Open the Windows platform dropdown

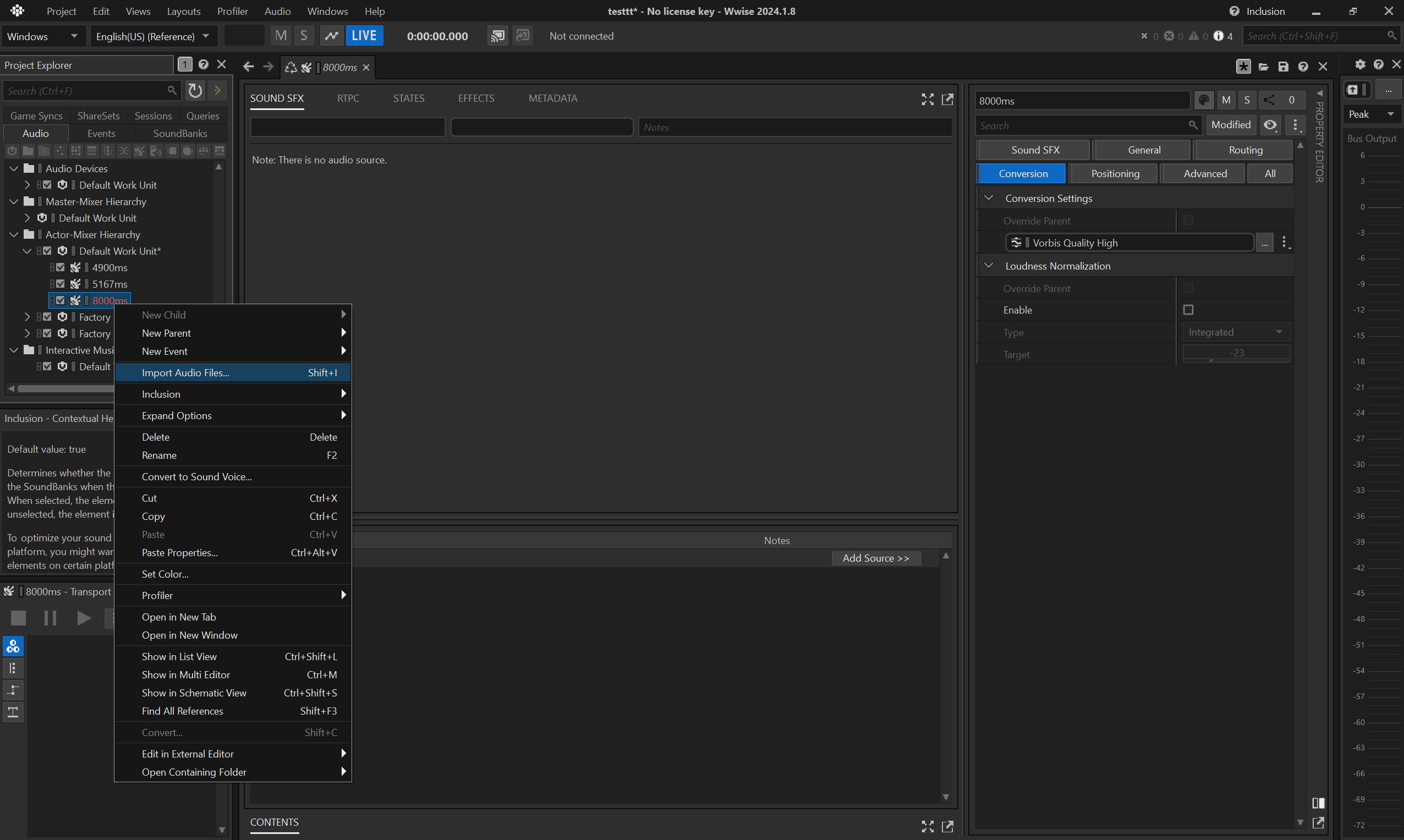42,36
